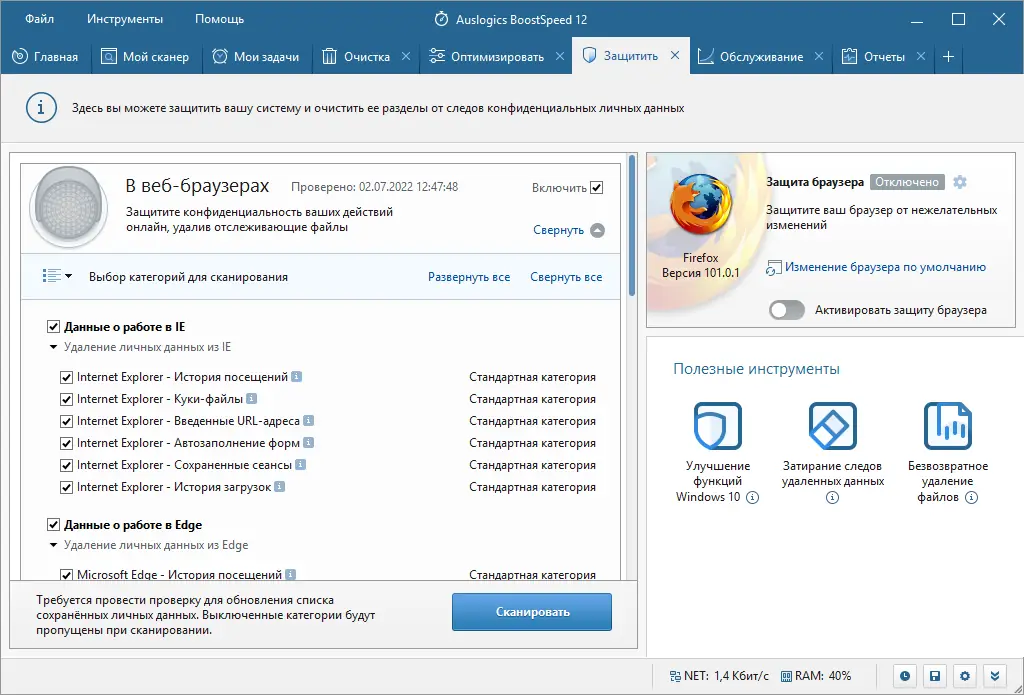
Task: Open settings gear in status bar
Action: (965, 676)
